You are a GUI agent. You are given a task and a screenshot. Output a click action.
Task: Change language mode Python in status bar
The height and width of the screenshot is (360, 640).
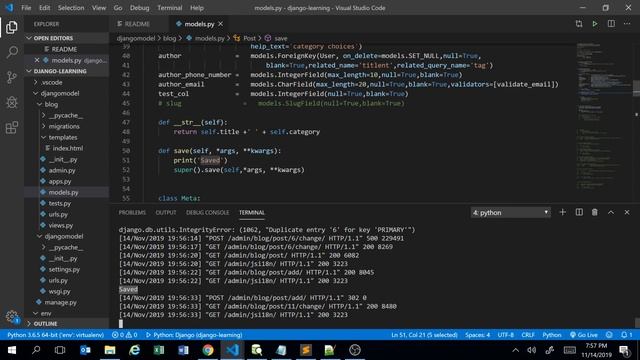tap(552, 335)
